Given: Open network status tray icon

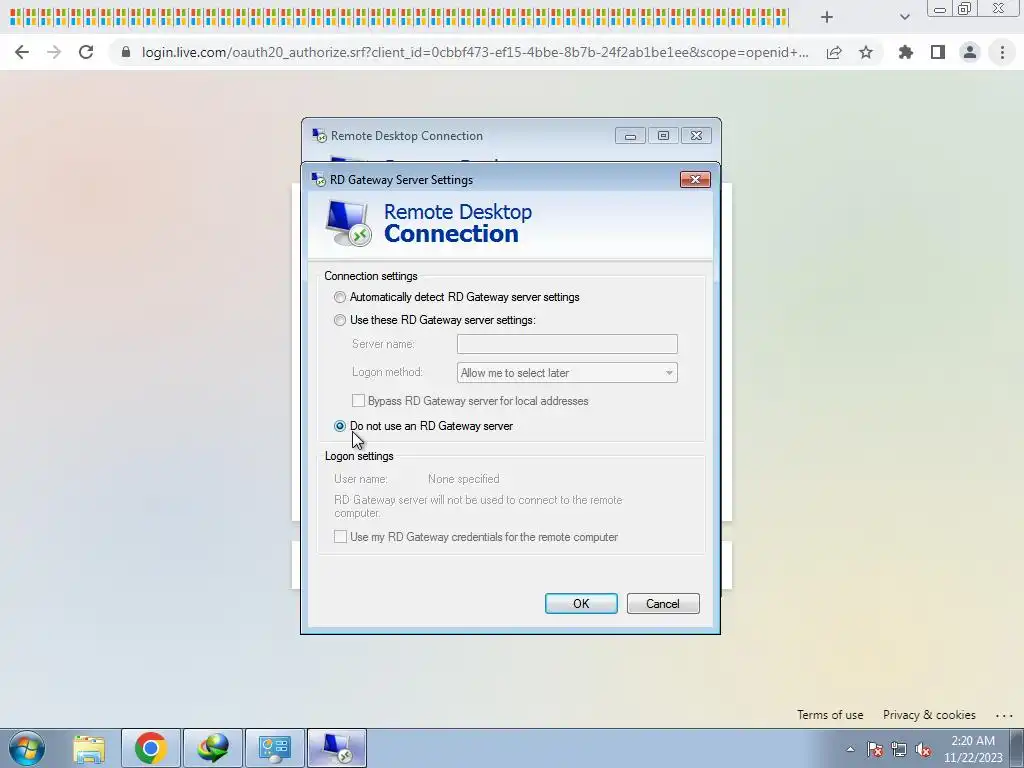Looking at the screenshot, I should [x=899, y=749].
